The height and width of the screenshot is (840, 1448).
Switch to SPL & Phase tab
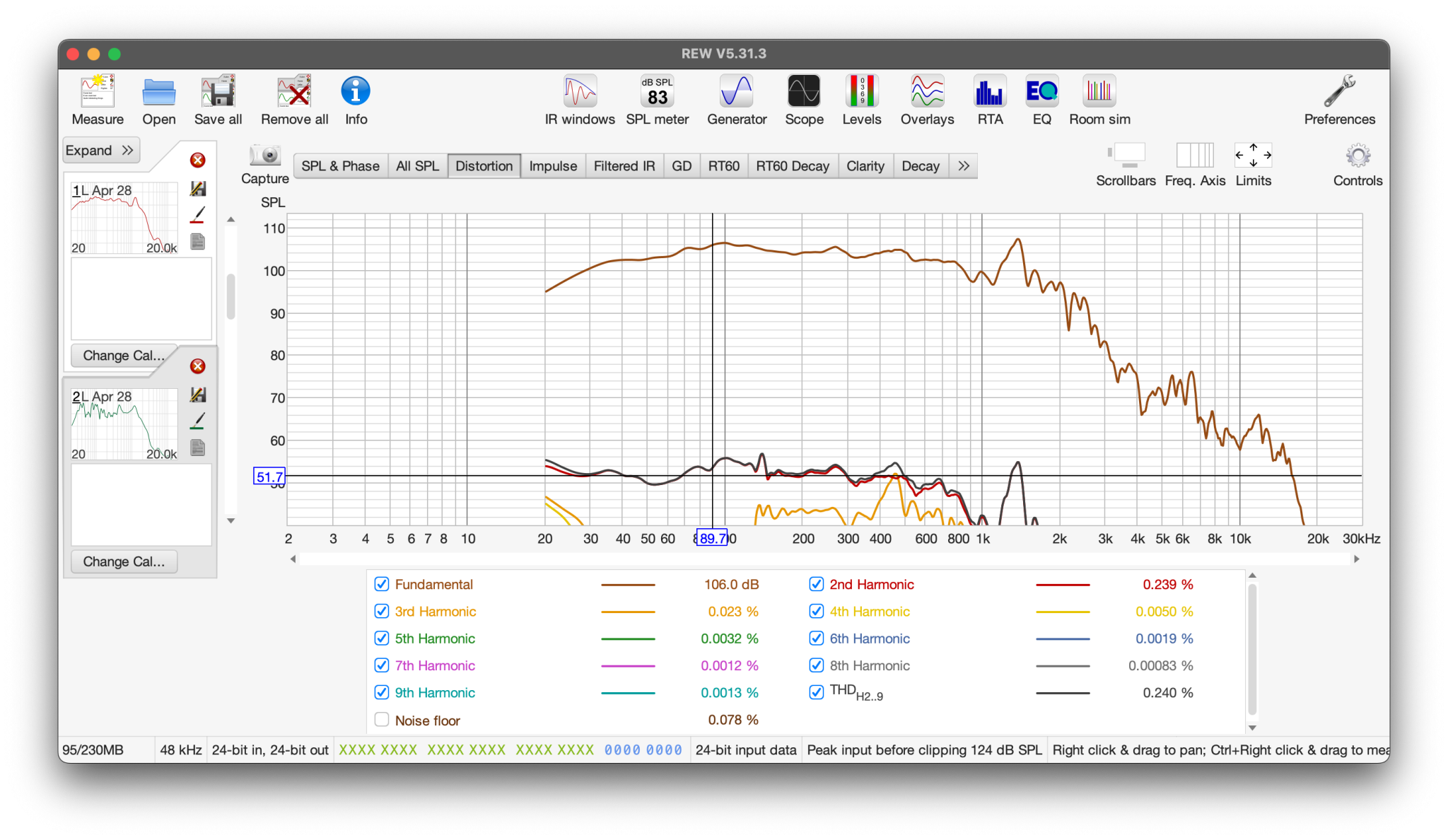[340, 166]
